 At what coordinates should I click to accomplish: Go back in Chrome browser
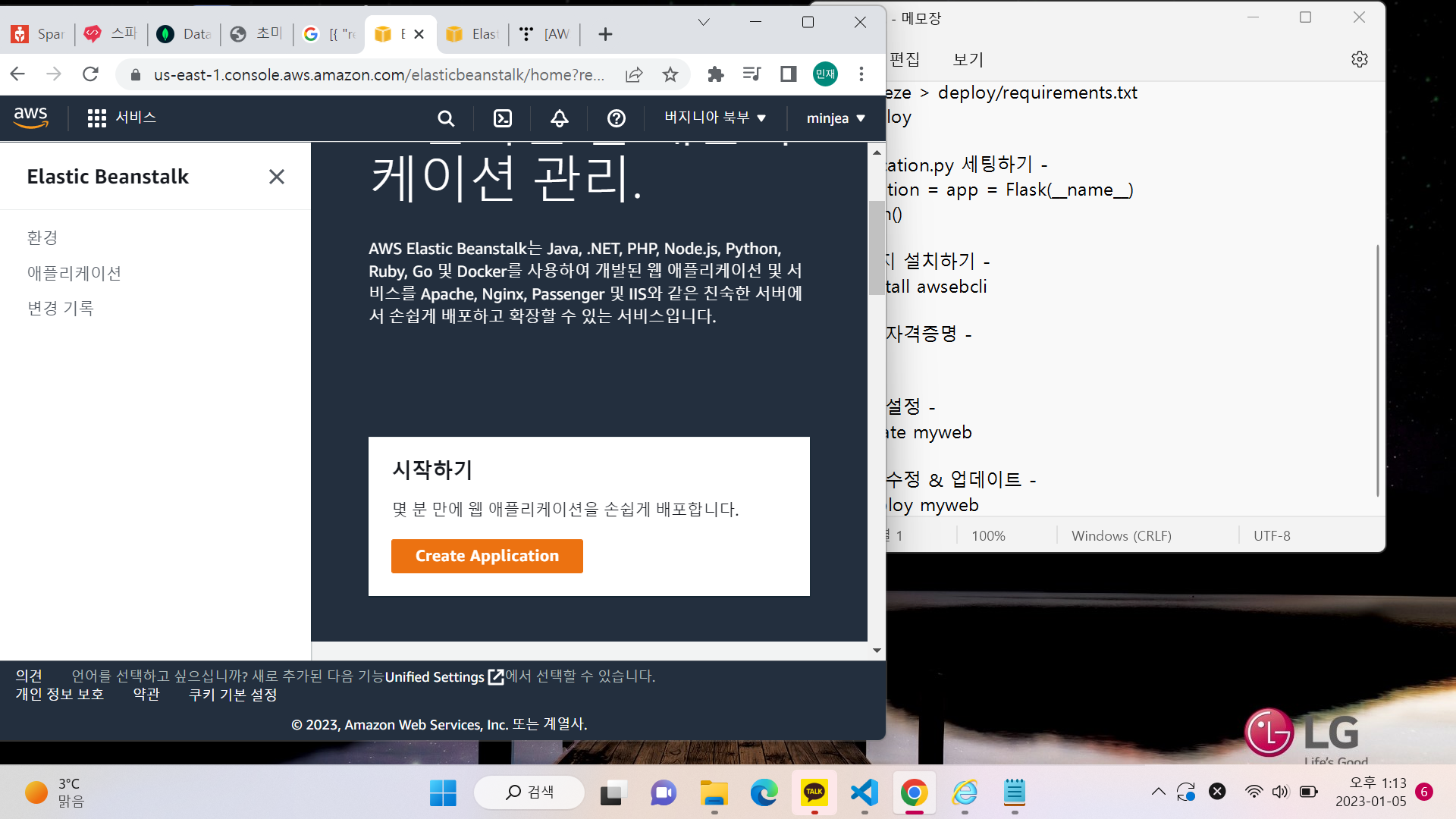pos(17,74)
